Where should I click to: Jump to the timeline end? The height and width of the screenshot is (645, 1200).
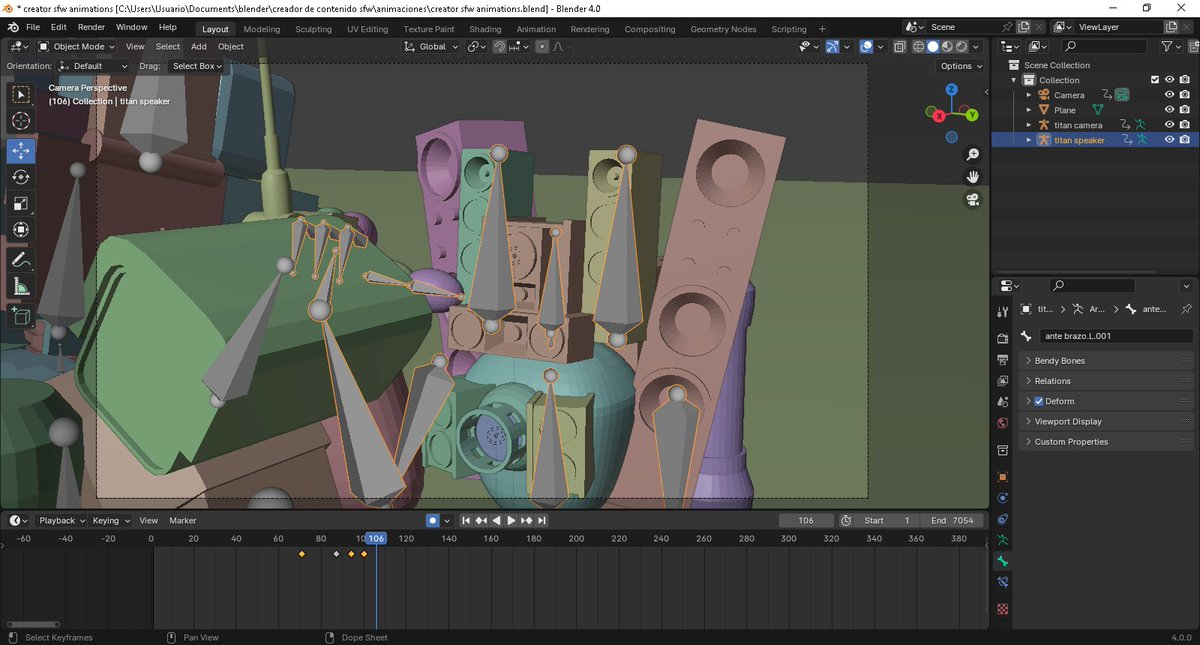coord(541,520)
